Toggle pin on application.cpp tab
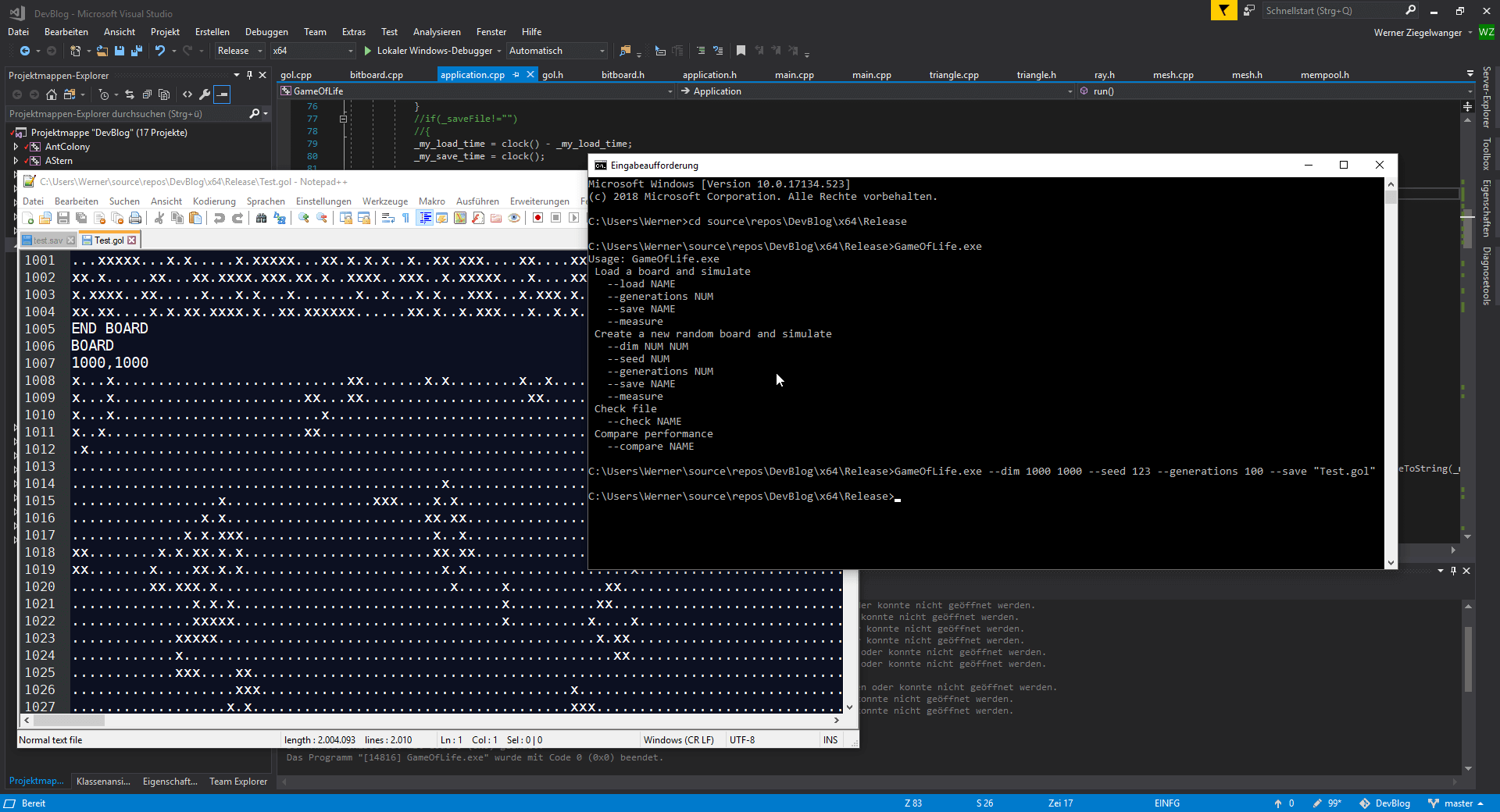 click(516, 75)
